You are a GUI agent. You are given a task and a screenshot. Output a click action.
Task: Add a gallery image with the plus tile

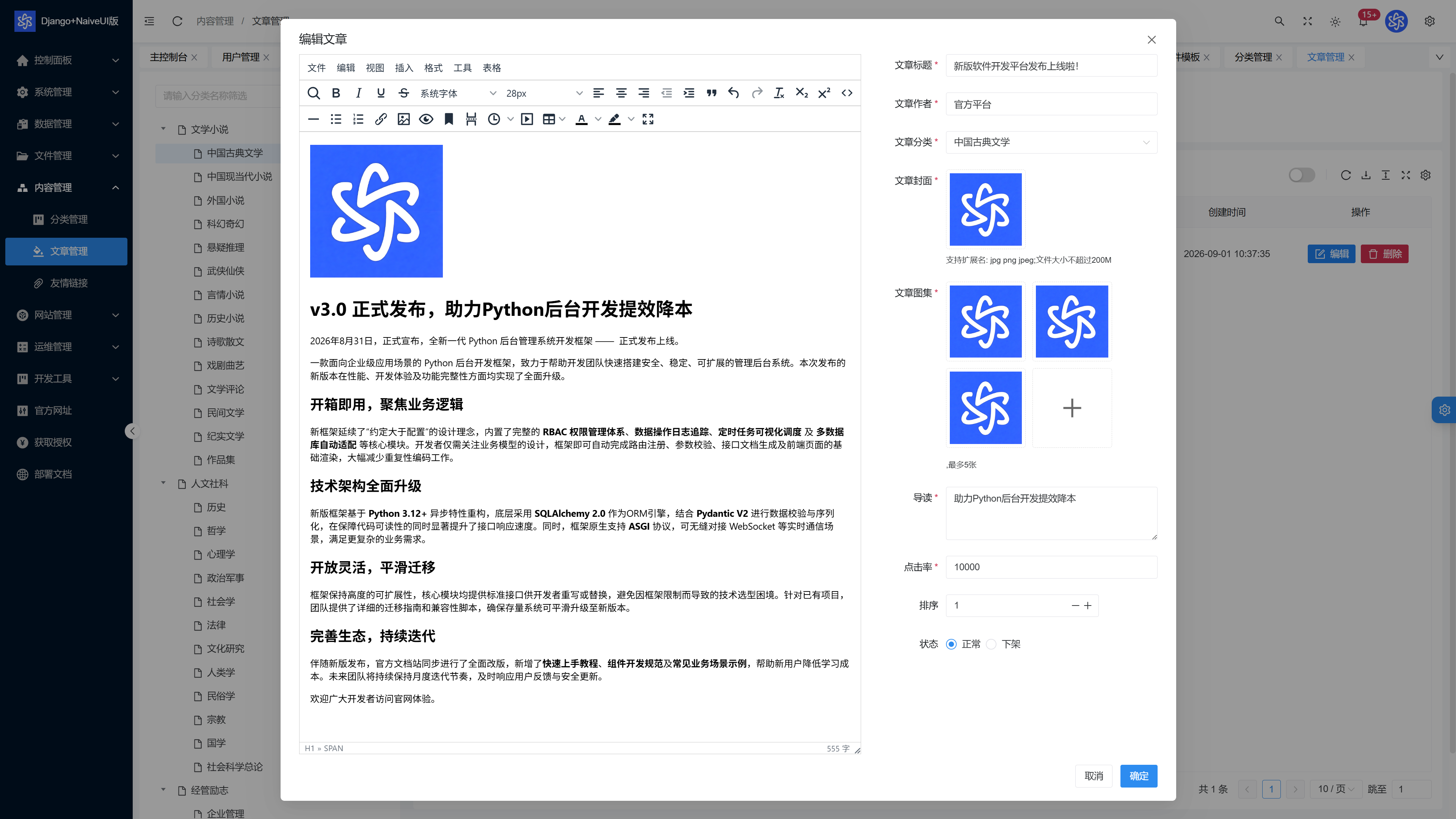[x=1072, y=408]
